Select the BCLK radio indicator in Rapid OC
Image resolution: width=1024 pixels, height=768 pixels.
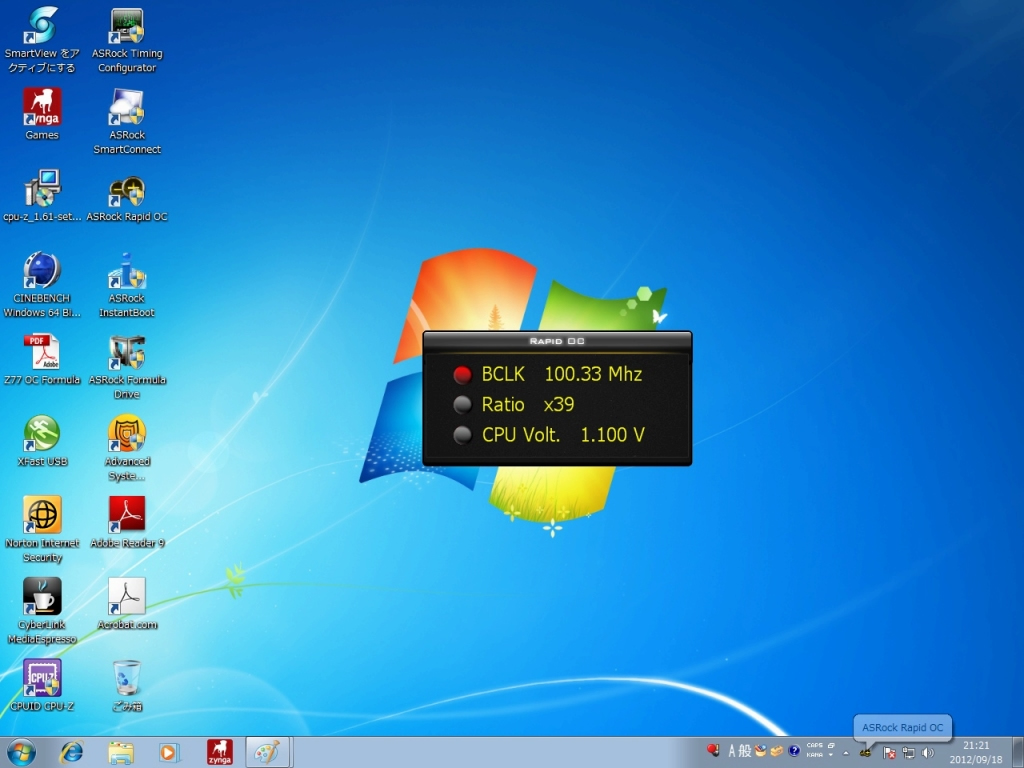tap(462, 374)
